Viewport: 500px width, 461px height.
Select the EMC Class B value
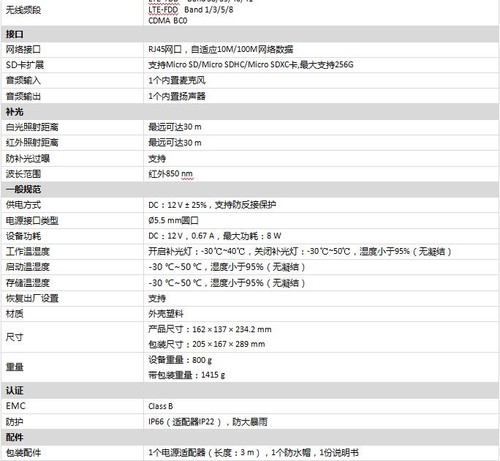[x=161, y=406]
